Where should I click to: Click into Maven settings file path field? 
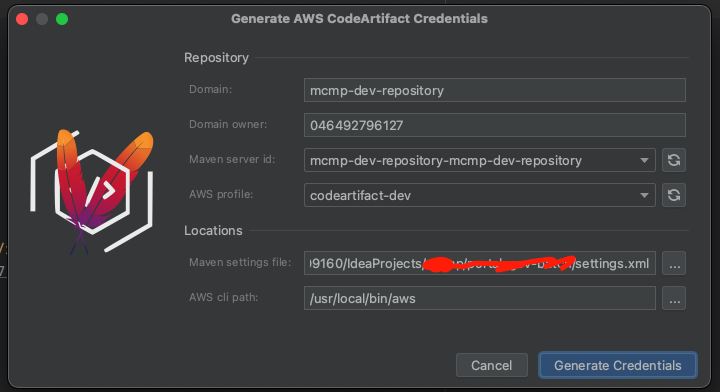coord(479,263)
